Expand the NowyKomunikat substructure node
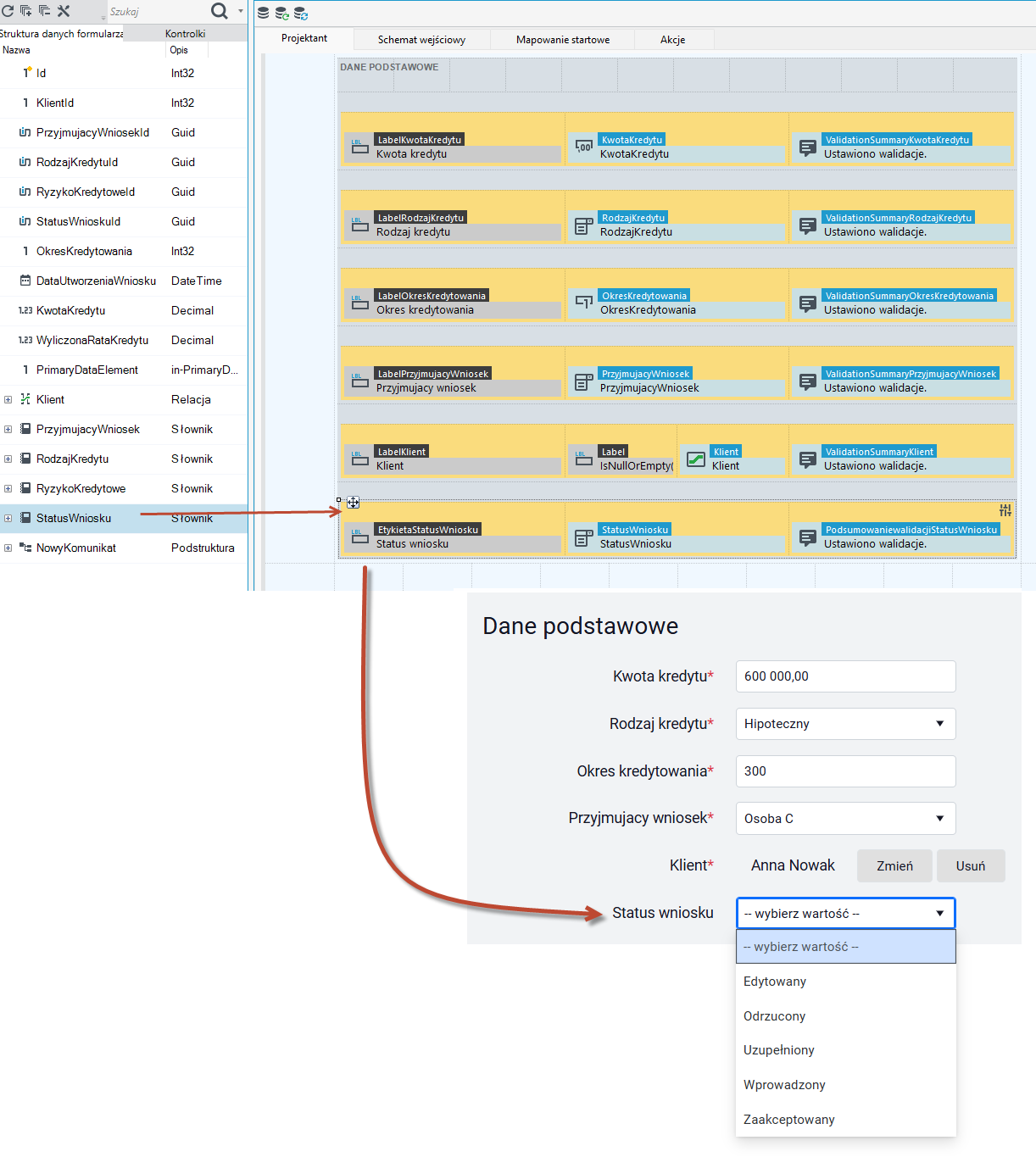1036x1157 pixels. click(8, 548)
